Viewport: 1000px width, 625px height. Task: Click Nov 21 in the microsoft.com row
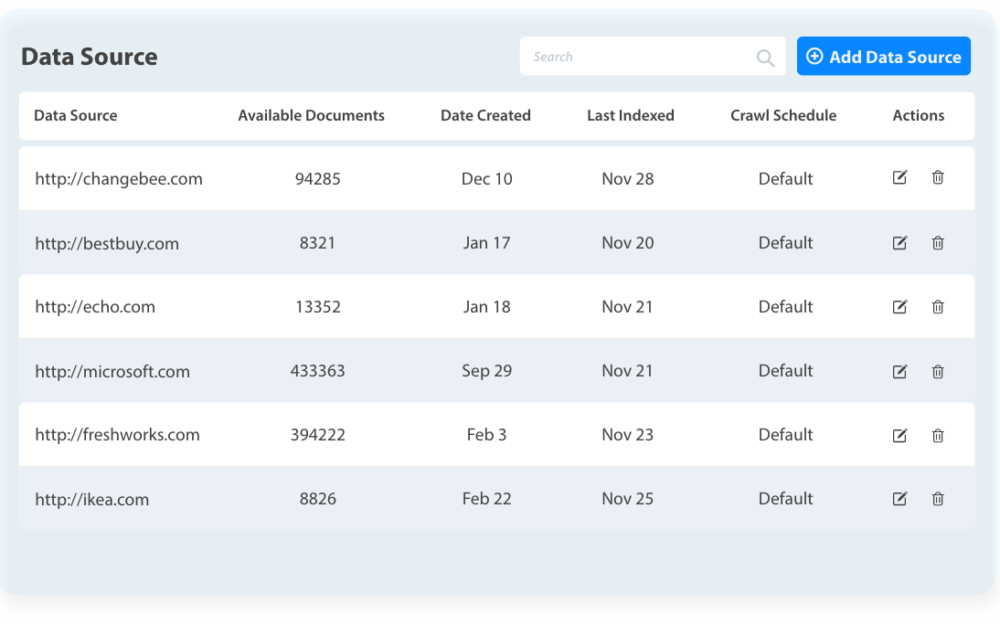[x=628, y=371]
